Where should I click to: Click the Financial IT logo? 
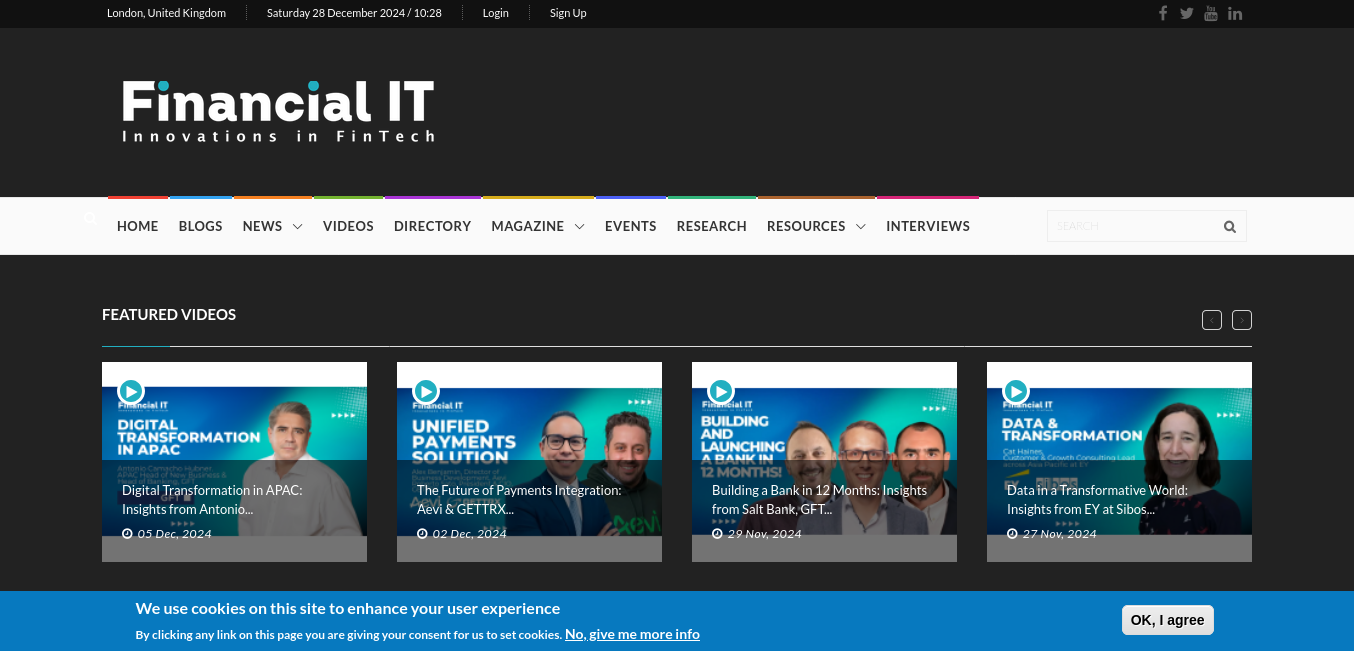point(278,112)
